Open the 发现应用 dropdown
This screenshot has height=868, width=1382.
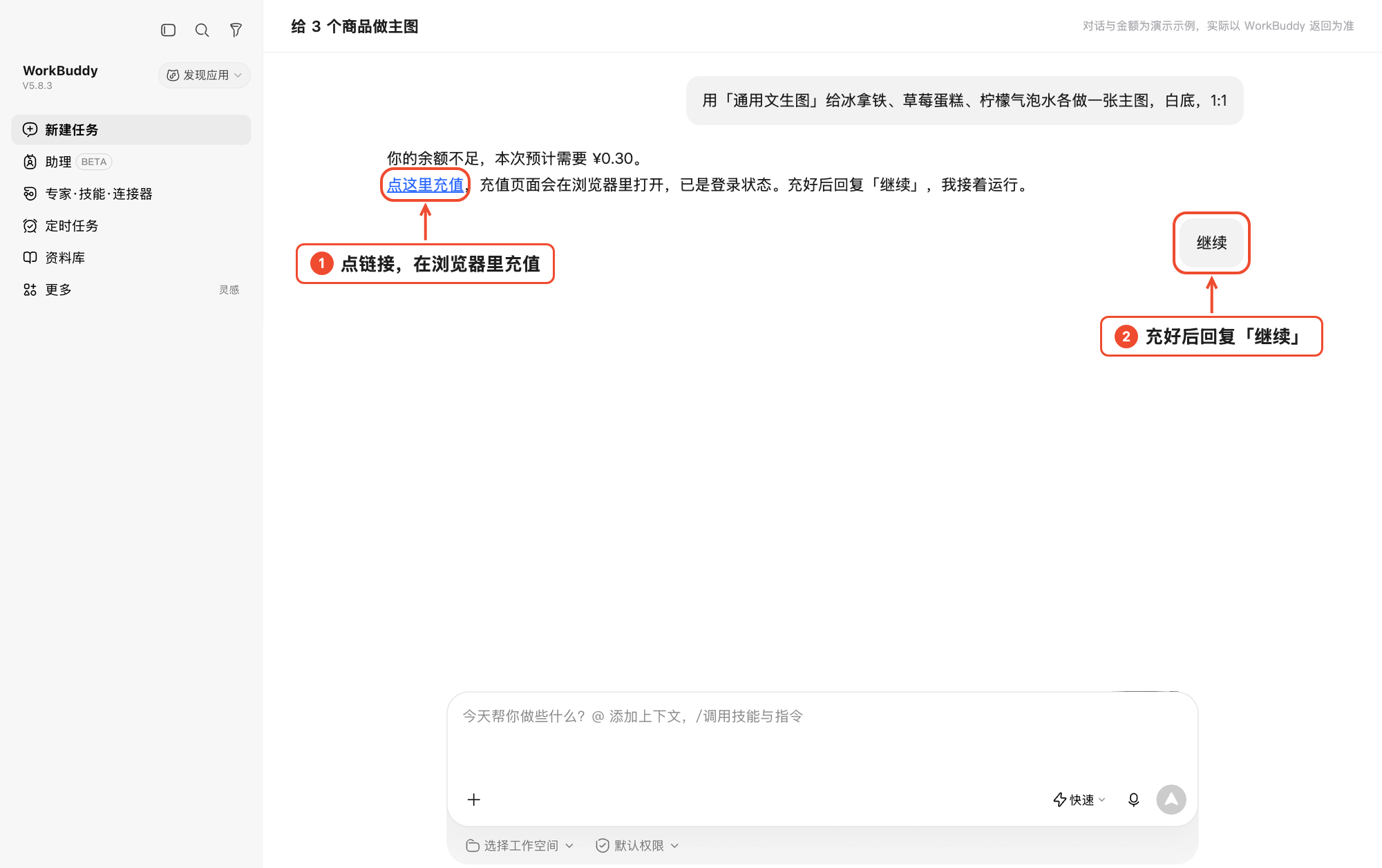click(x=204, y=75)
